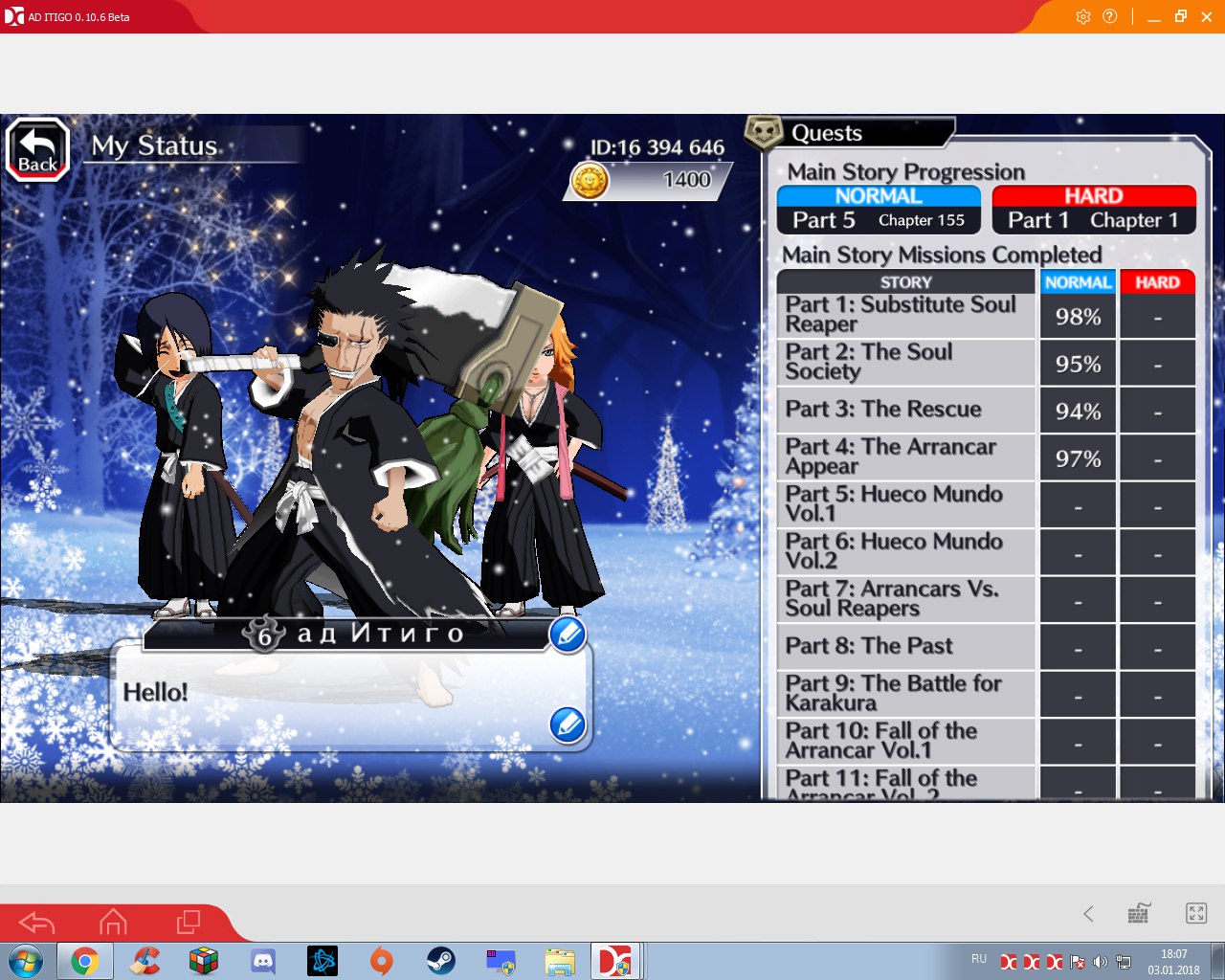
Task: Click the HARD column header
Action: tap(1157, 282)
